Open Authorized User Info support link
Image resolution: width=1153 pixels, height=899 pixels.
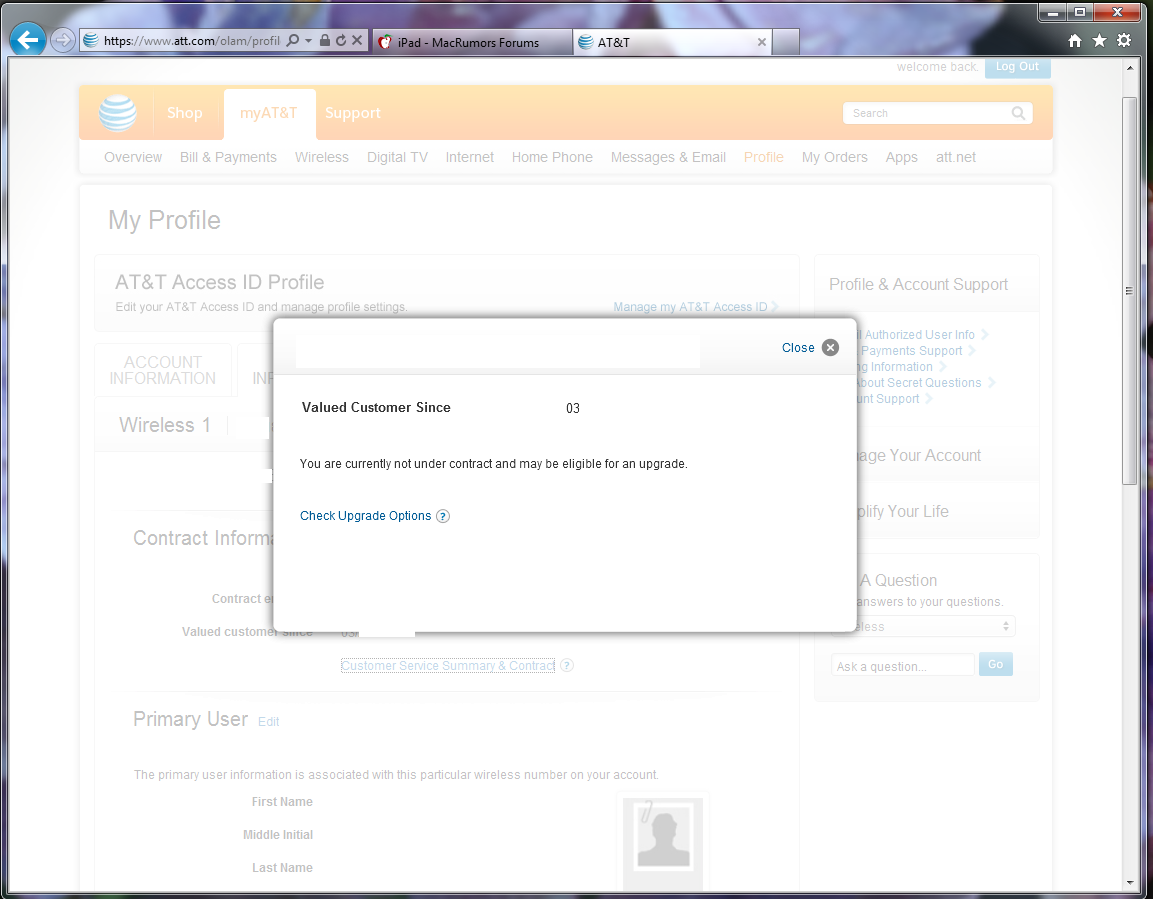[920, 334]
